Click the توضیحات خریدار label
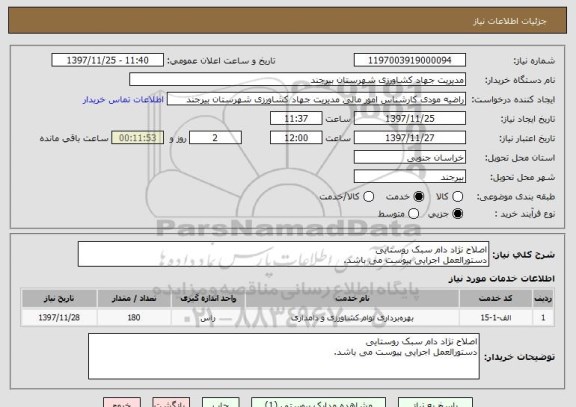The width and height of the screenshot is (576, 407). pyautogui.click(x=519, y=357)
